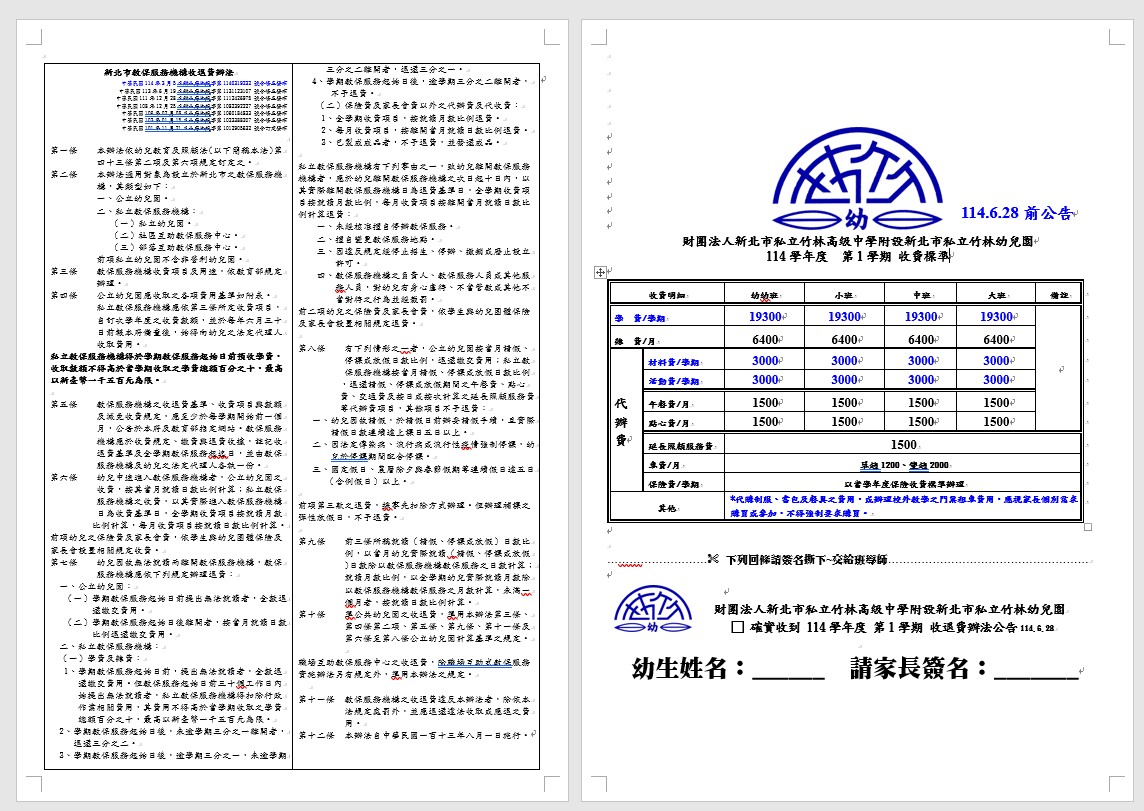Click the 第三條 article label

63,271
